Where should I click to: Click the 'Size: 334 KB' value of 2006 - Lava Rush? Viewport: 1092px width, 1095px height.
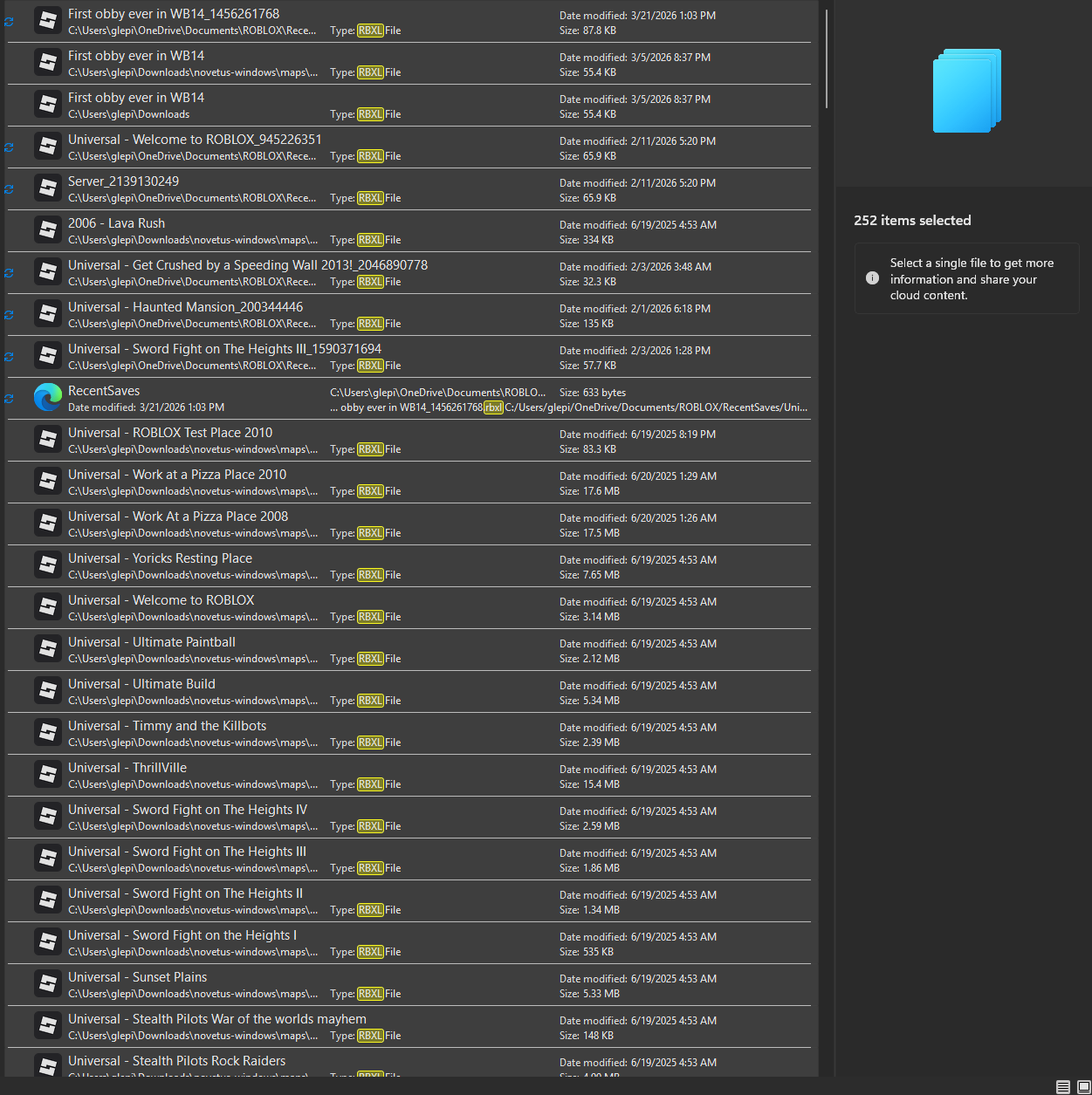click(587, 240)
